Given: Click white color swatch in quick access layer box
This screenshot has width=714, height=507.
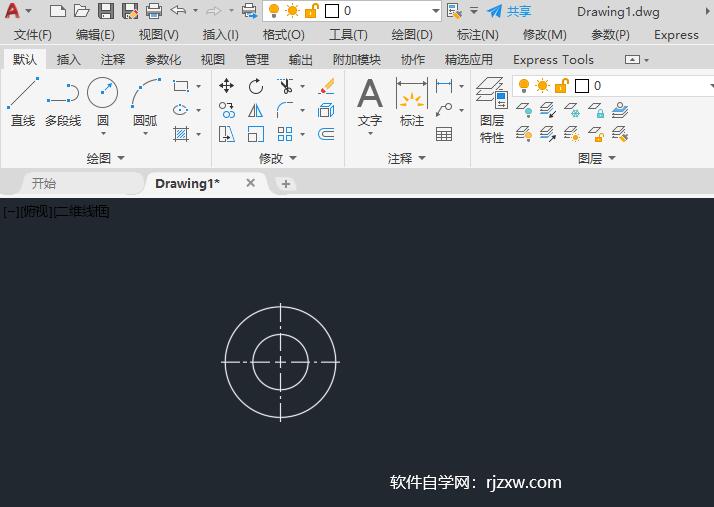Looking at the screenshot, I should pyautogui.click(x=332, y=11).
